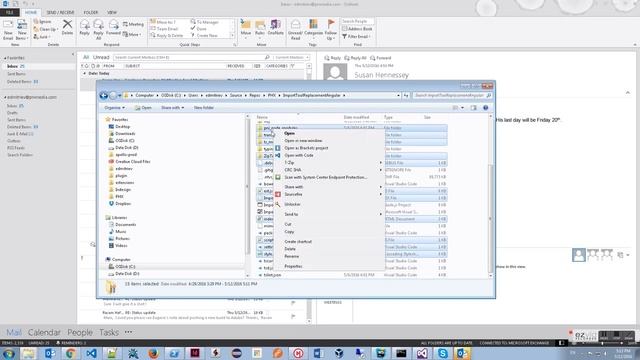The height and width of the screenshot is (360, 640).
Task: Go to Calendar in Outlook navigation
Action: [x=44, y=333]
